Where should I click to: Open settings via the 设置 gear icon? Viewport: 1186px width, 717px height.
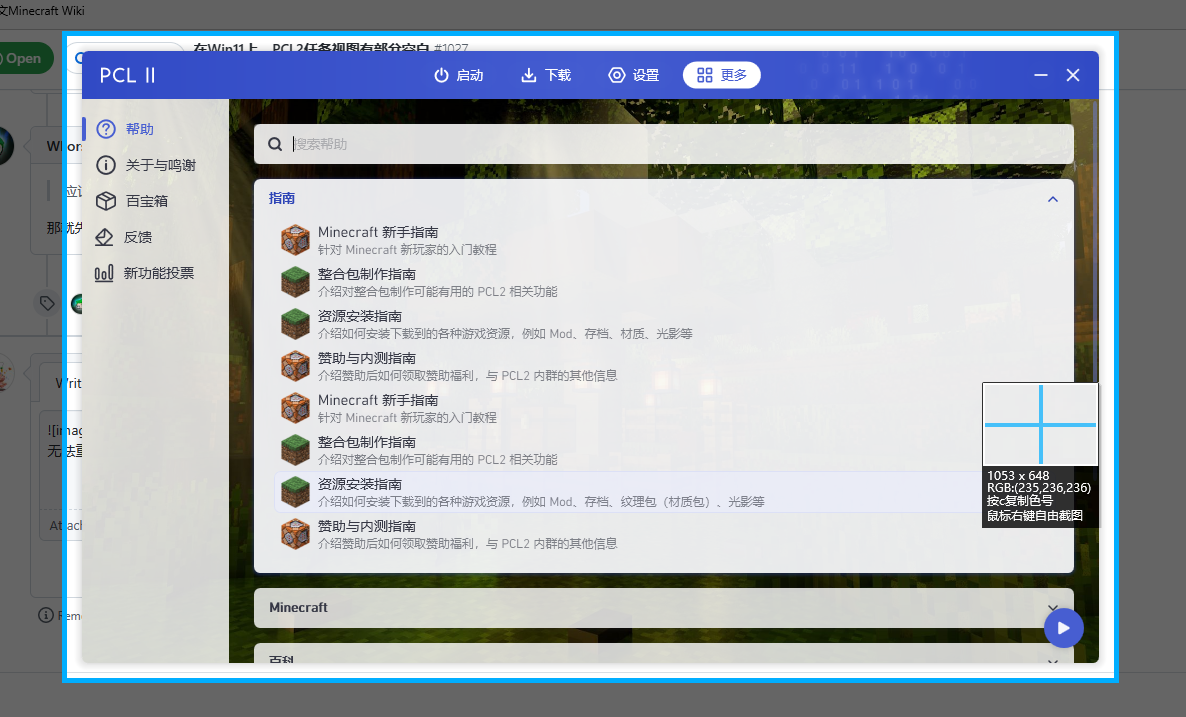(x=614, y=74)
